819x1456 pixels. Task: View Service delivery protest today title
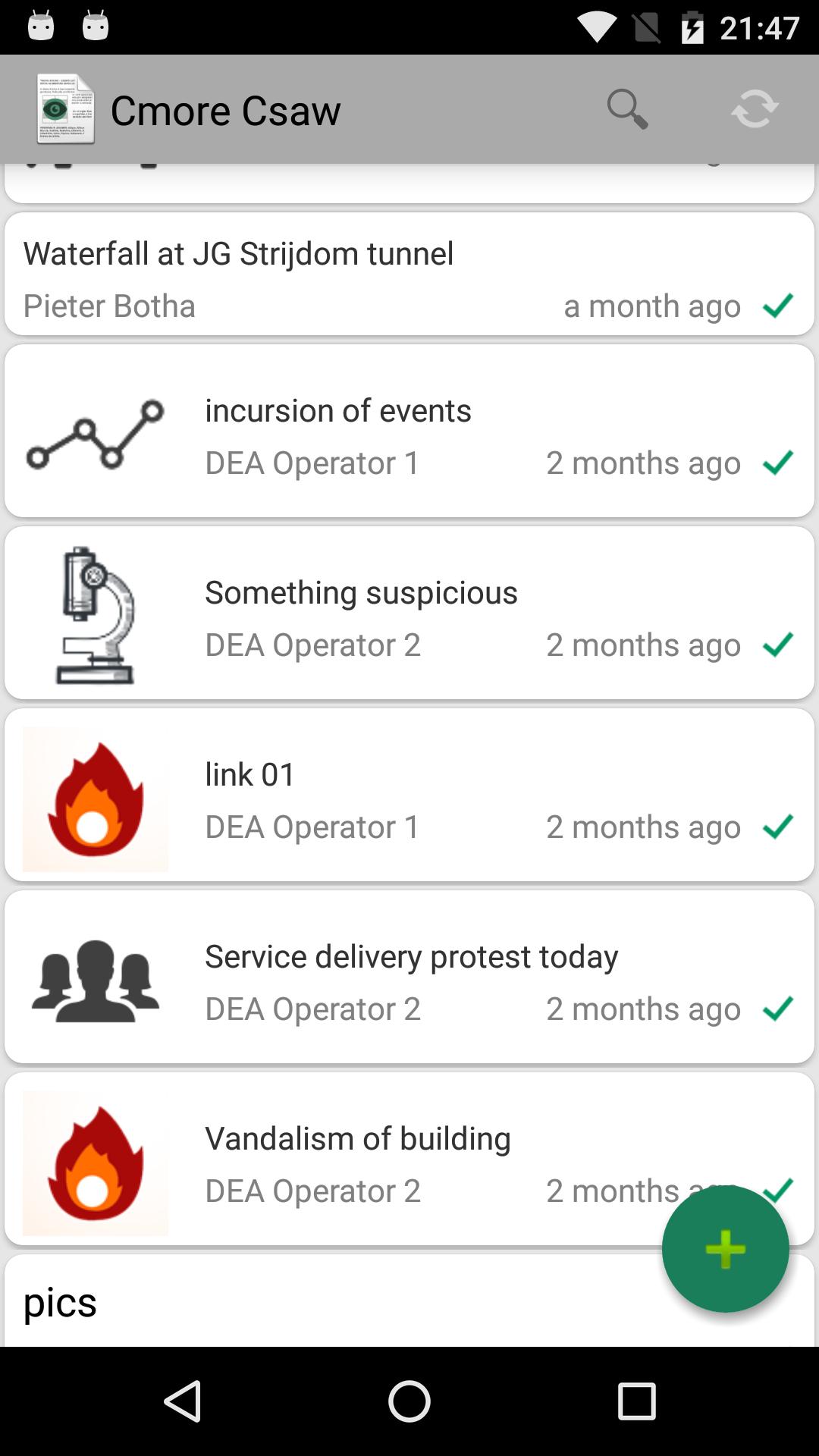tap(411, 956)
